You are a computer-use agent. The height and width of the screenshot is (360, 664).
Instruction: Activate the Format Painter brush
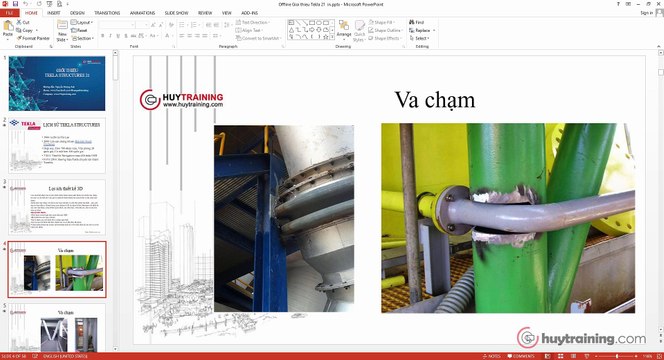(x=33, y=38)
